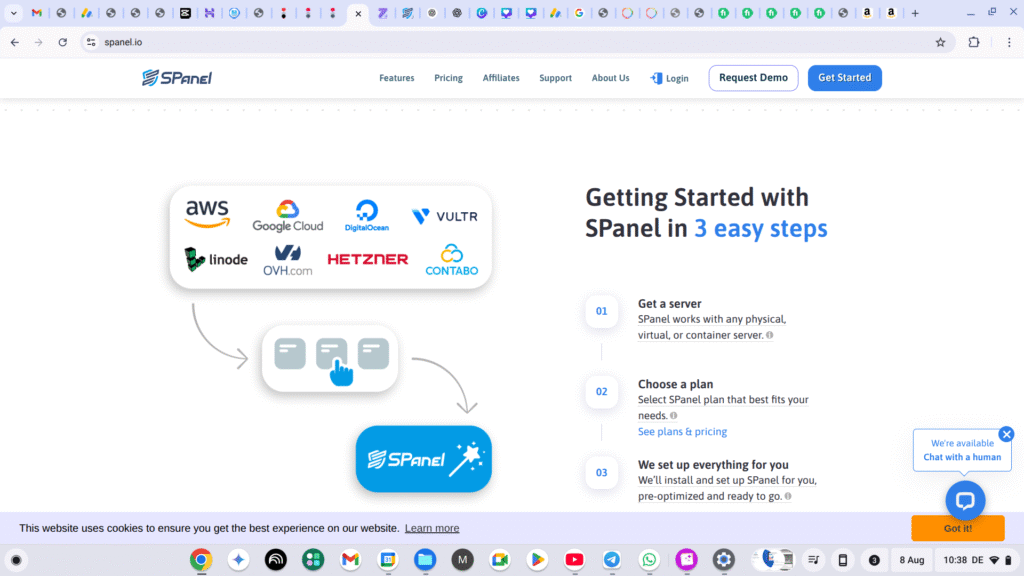Click the Request Demo button
This screenshot has height=576, width=1024.
[753, 78]
